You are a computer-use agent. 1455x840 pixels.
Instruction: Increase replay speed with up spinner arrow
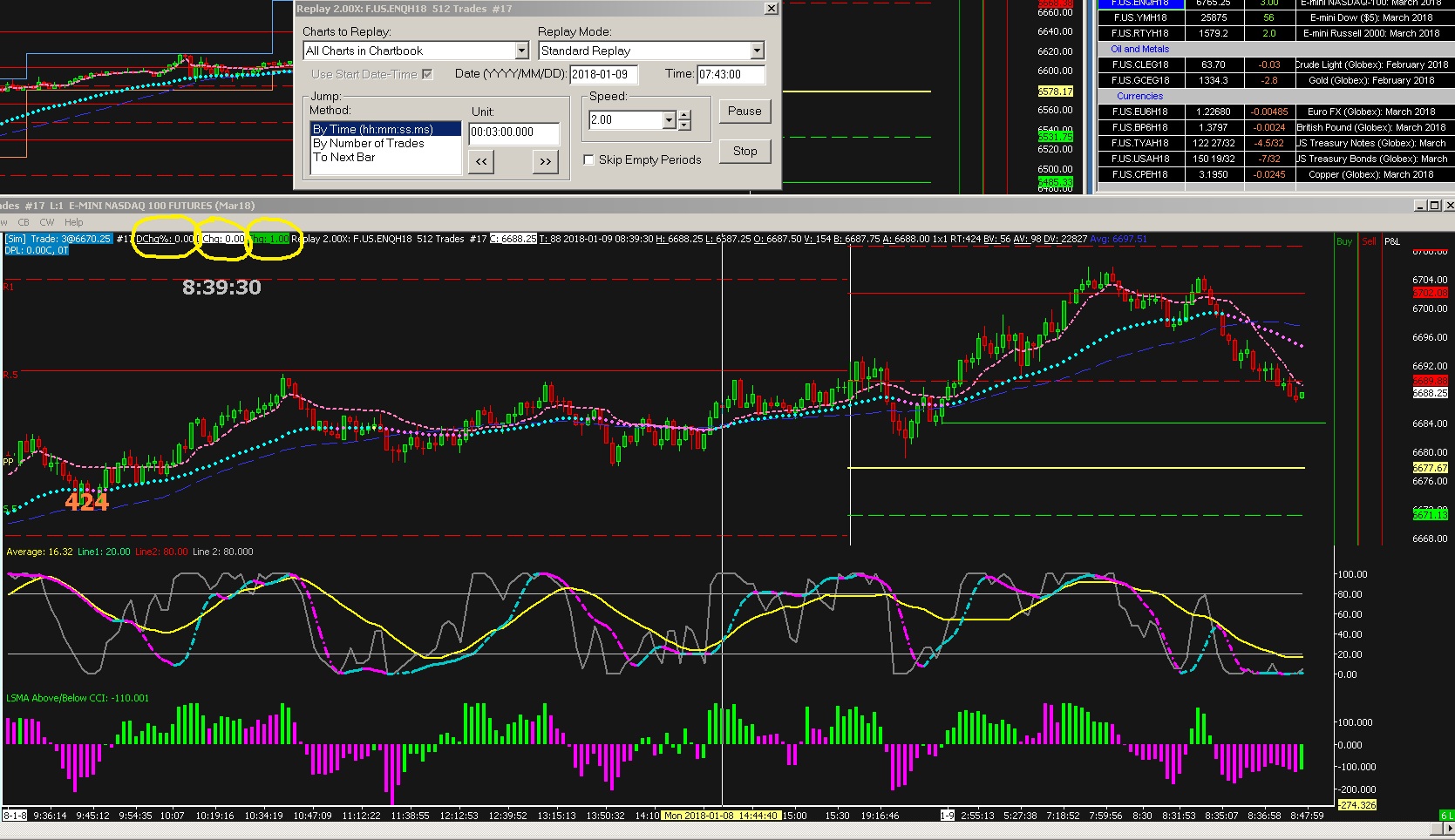[684, 115]
